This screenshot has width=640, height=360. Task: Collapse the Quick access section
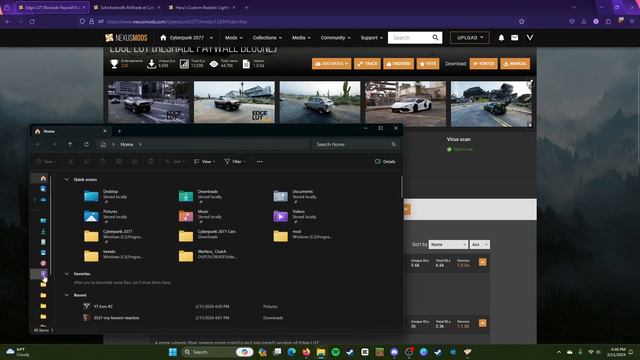click(x=67, y=180)
